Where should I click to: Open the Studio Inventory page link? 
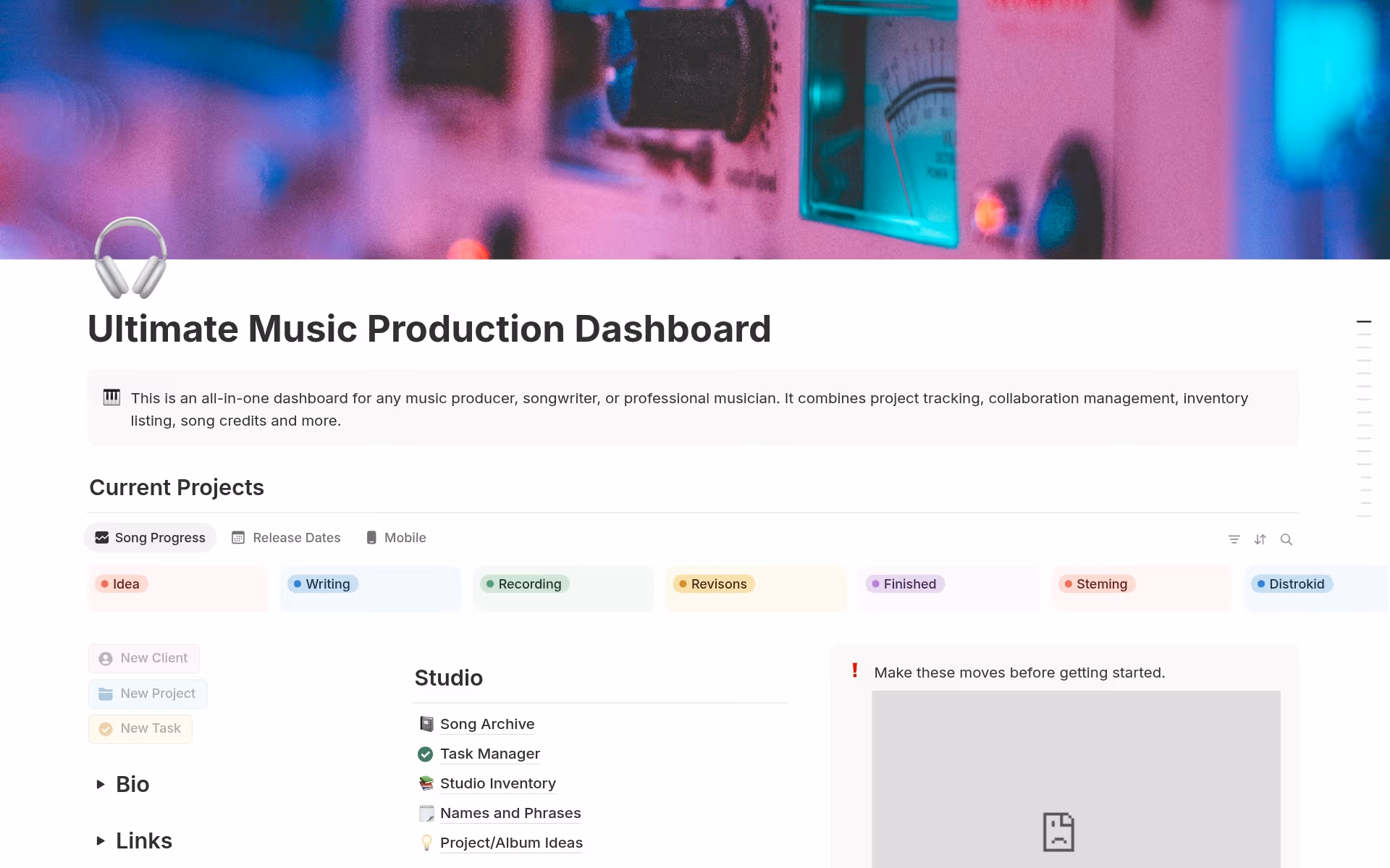coord(497,783)
